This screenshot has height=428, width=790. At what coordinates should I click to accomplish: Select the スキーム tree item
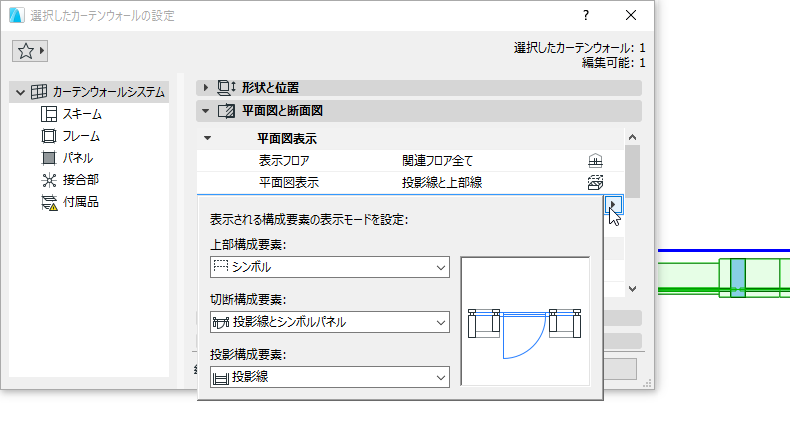pyautogui.click(x=82, y=114)
